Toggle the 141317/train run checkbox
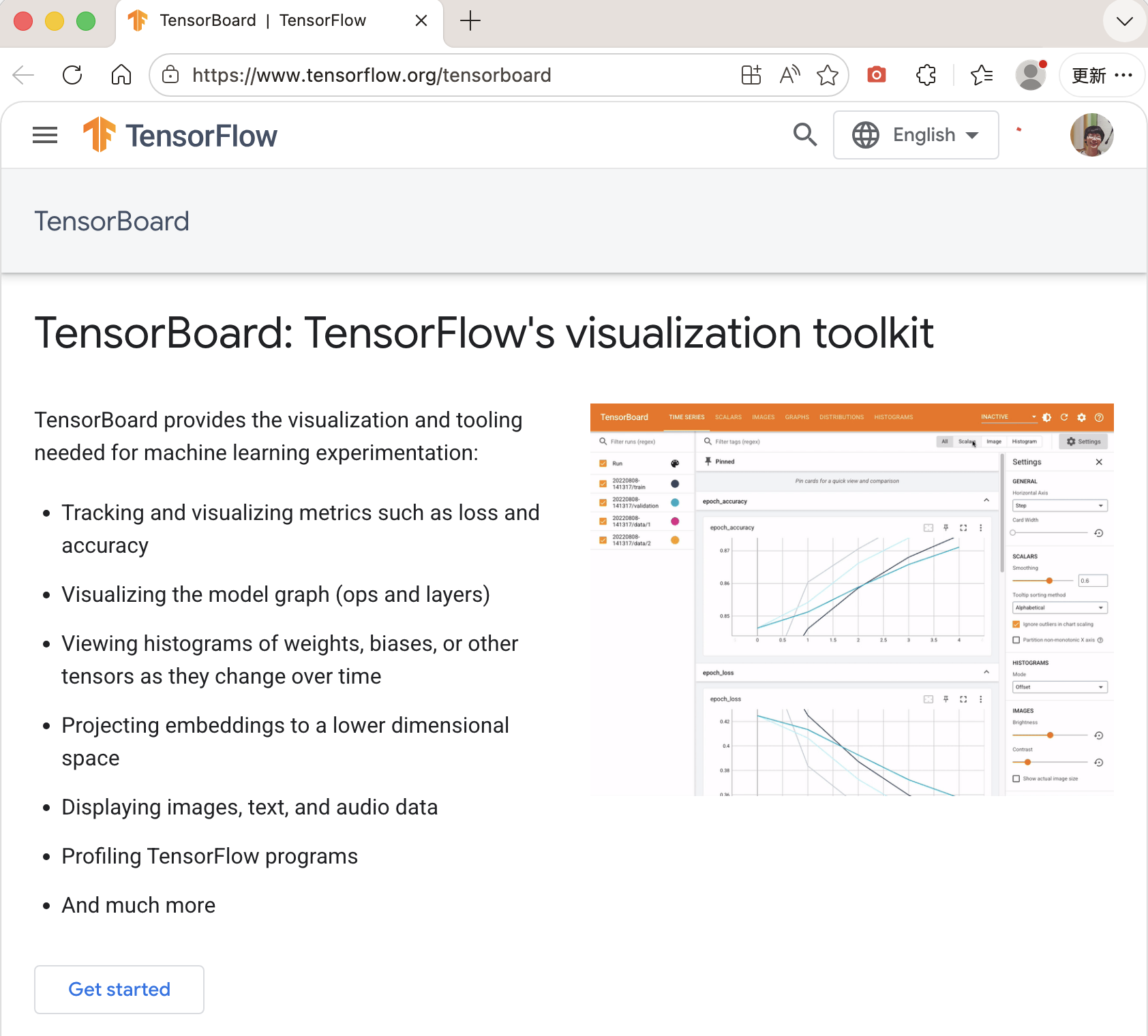This screenshot has height=1036, width=1148. (x=603, y=484)
